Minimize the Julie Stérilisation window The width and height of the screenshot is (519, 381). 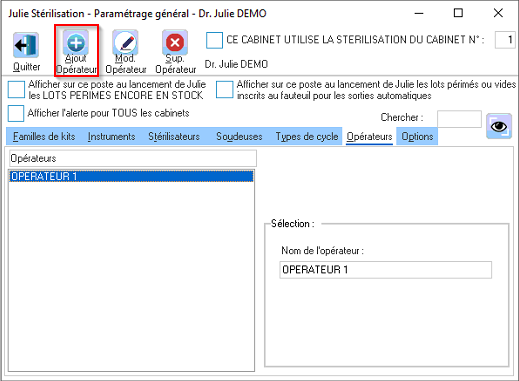tap(419, 13)
